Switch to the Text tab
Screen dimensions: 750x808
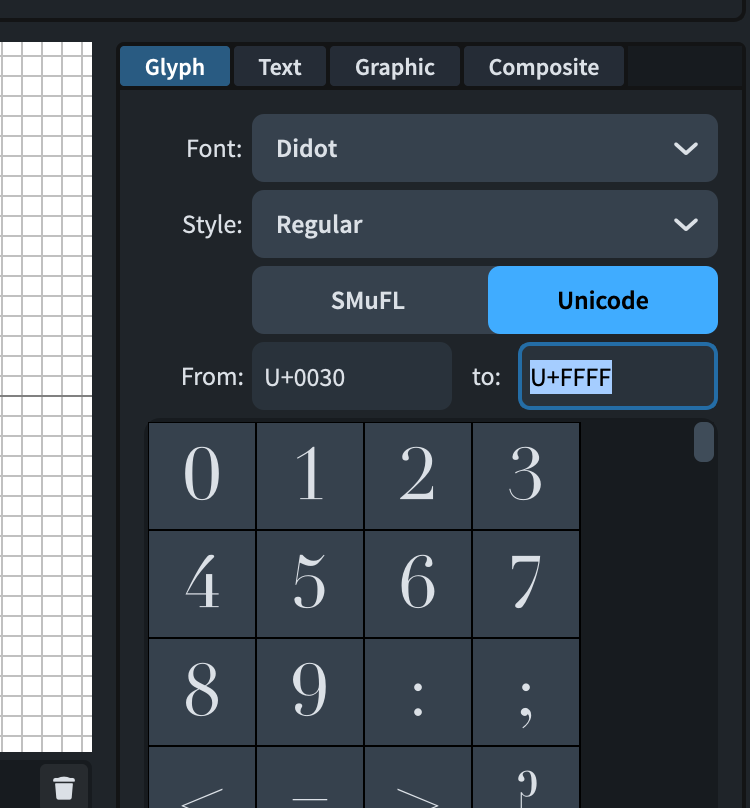(x=280, y=67)
